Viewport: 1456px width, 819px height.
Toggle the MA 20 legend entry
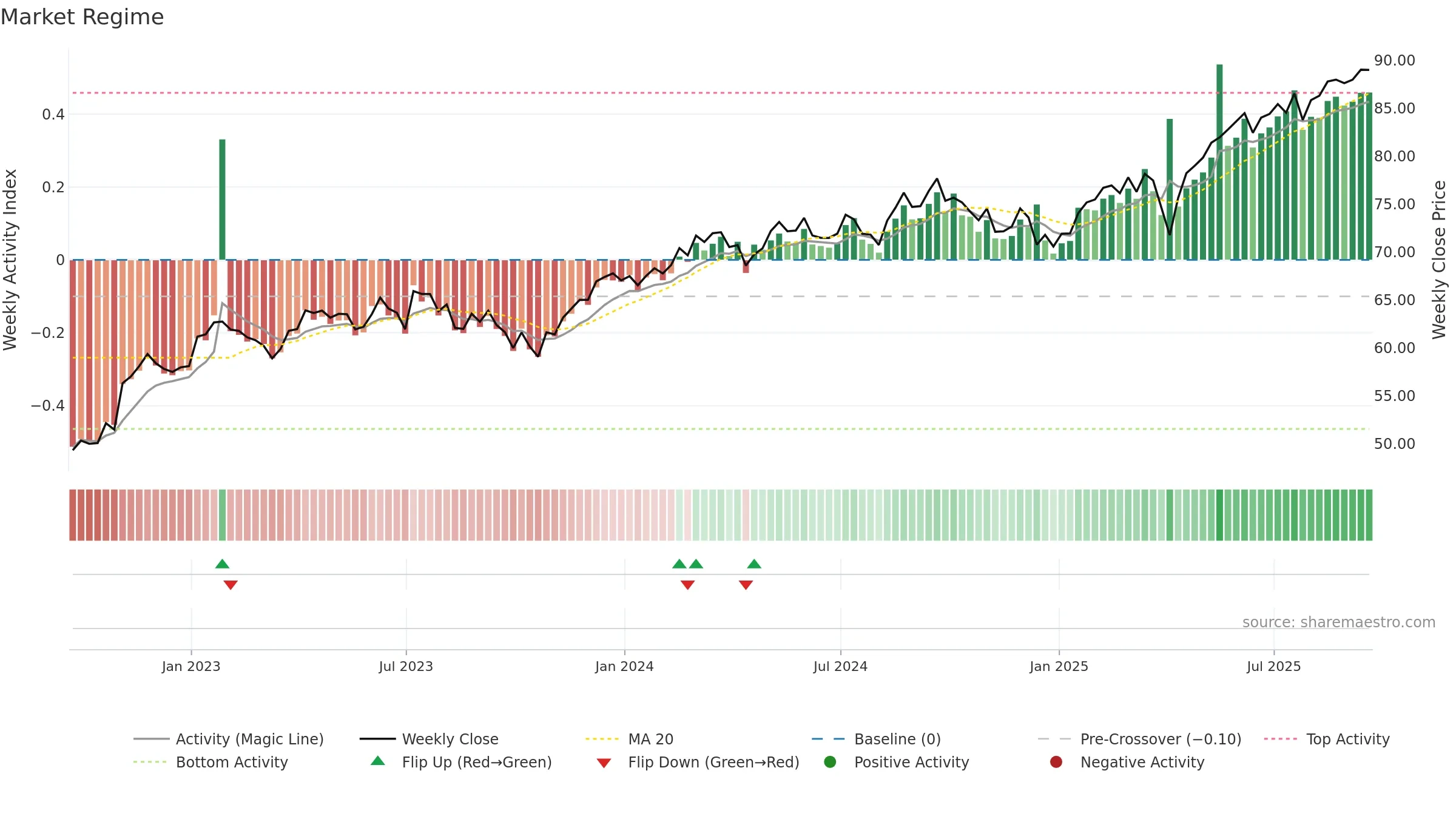(629, 739)
